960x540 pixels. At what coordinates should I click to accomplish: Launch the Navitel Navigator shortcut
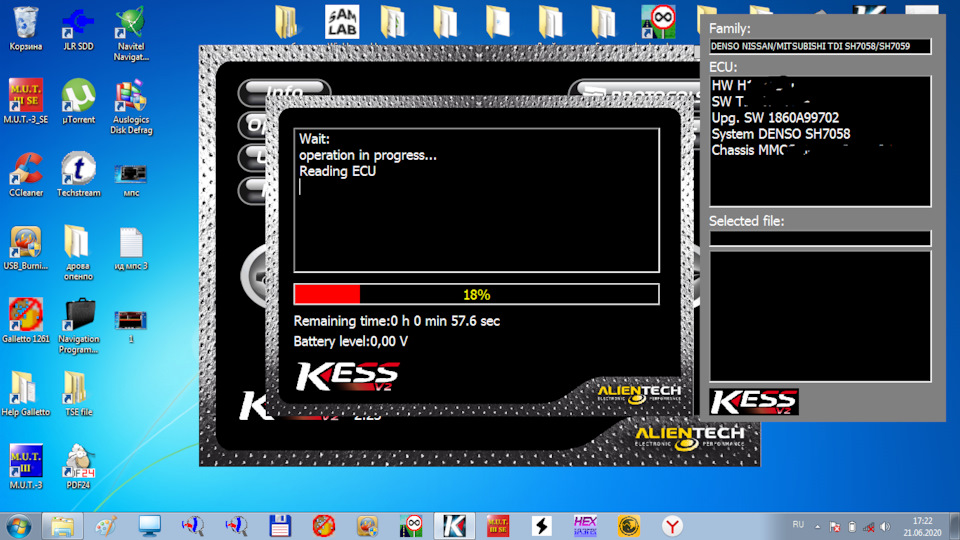[131, 34]
